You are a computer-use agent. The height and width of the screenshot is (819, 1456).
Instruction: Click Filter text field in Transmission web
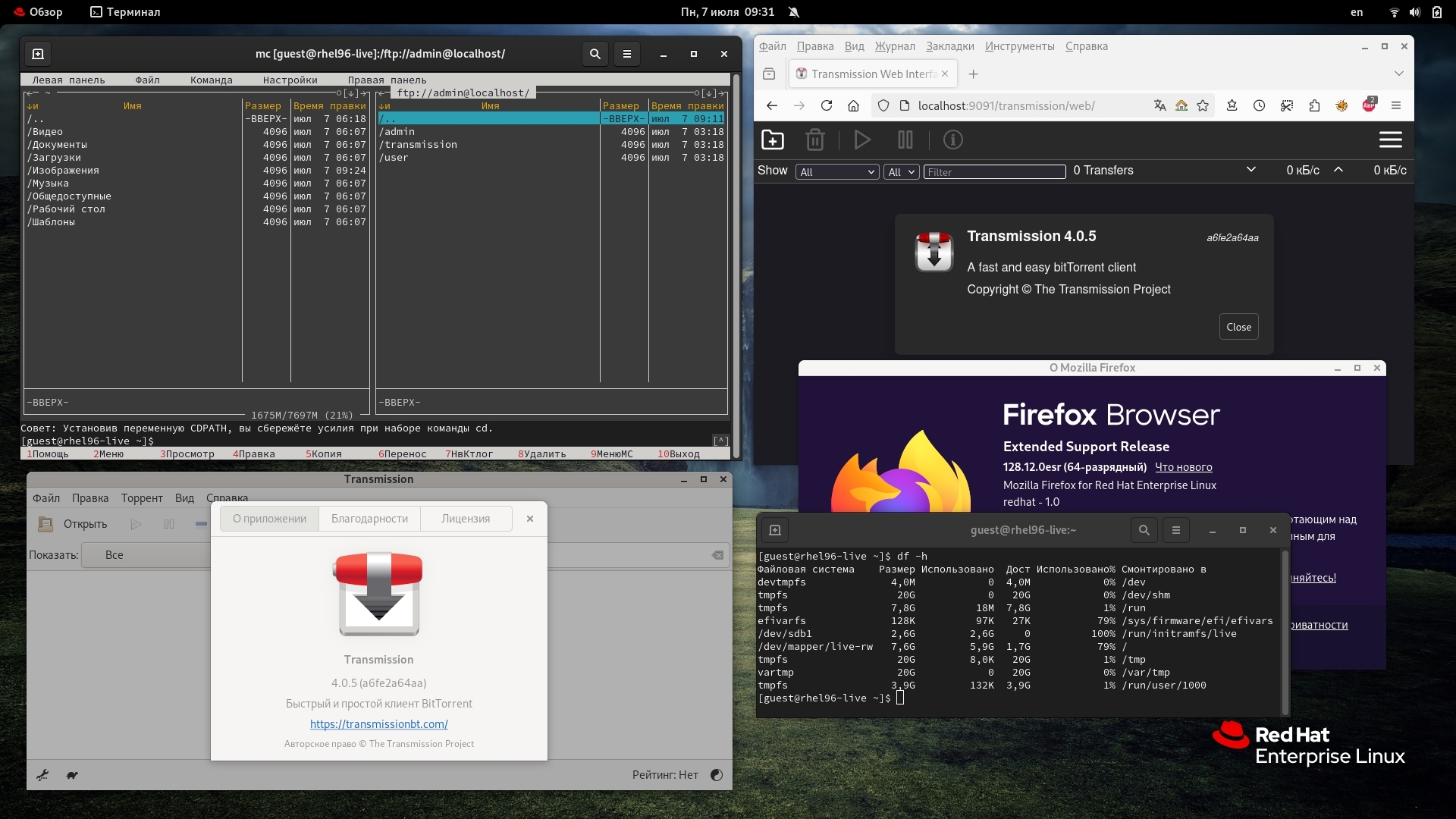(x=994, y=172)
